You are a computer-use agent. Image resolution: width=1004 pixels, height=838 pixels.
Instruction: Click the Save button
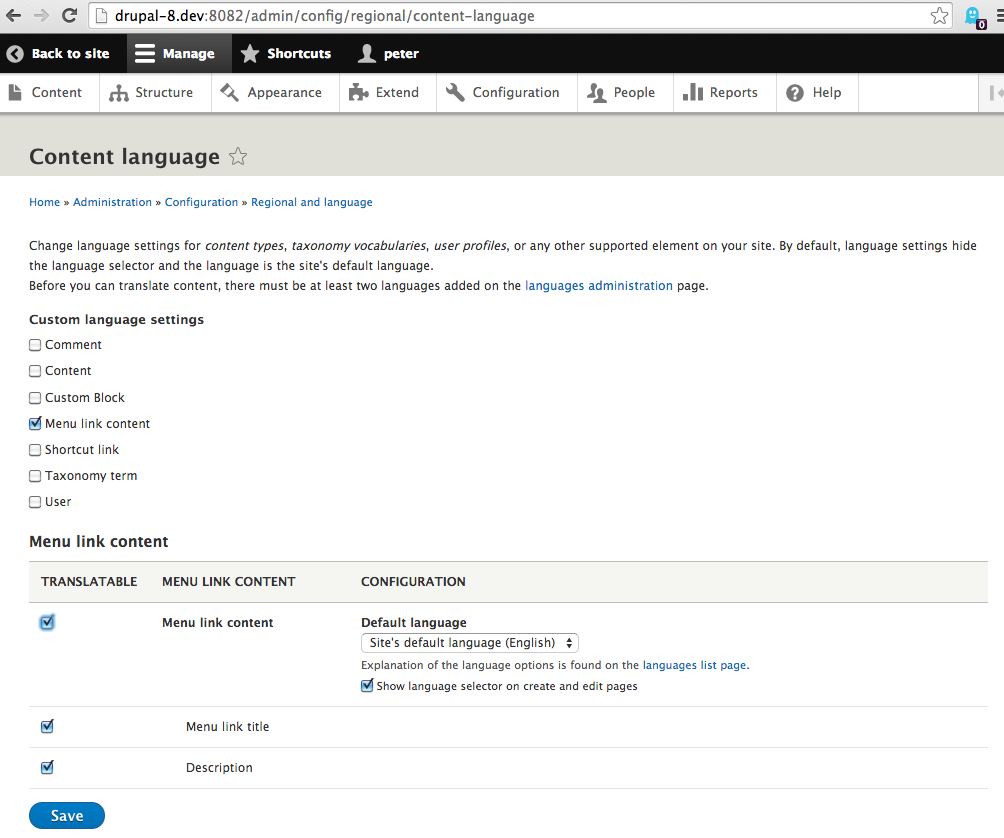click(67, 816)
